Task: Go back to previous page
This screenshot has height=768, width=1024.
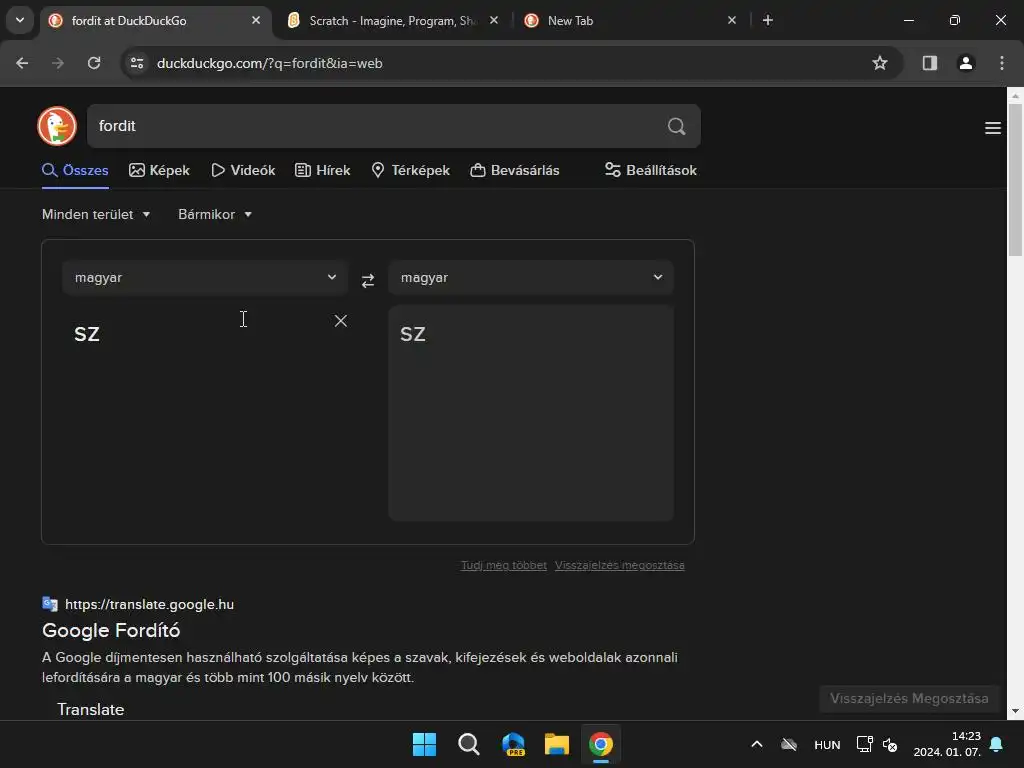Action: pyautogui.click(x=22, y=63)
